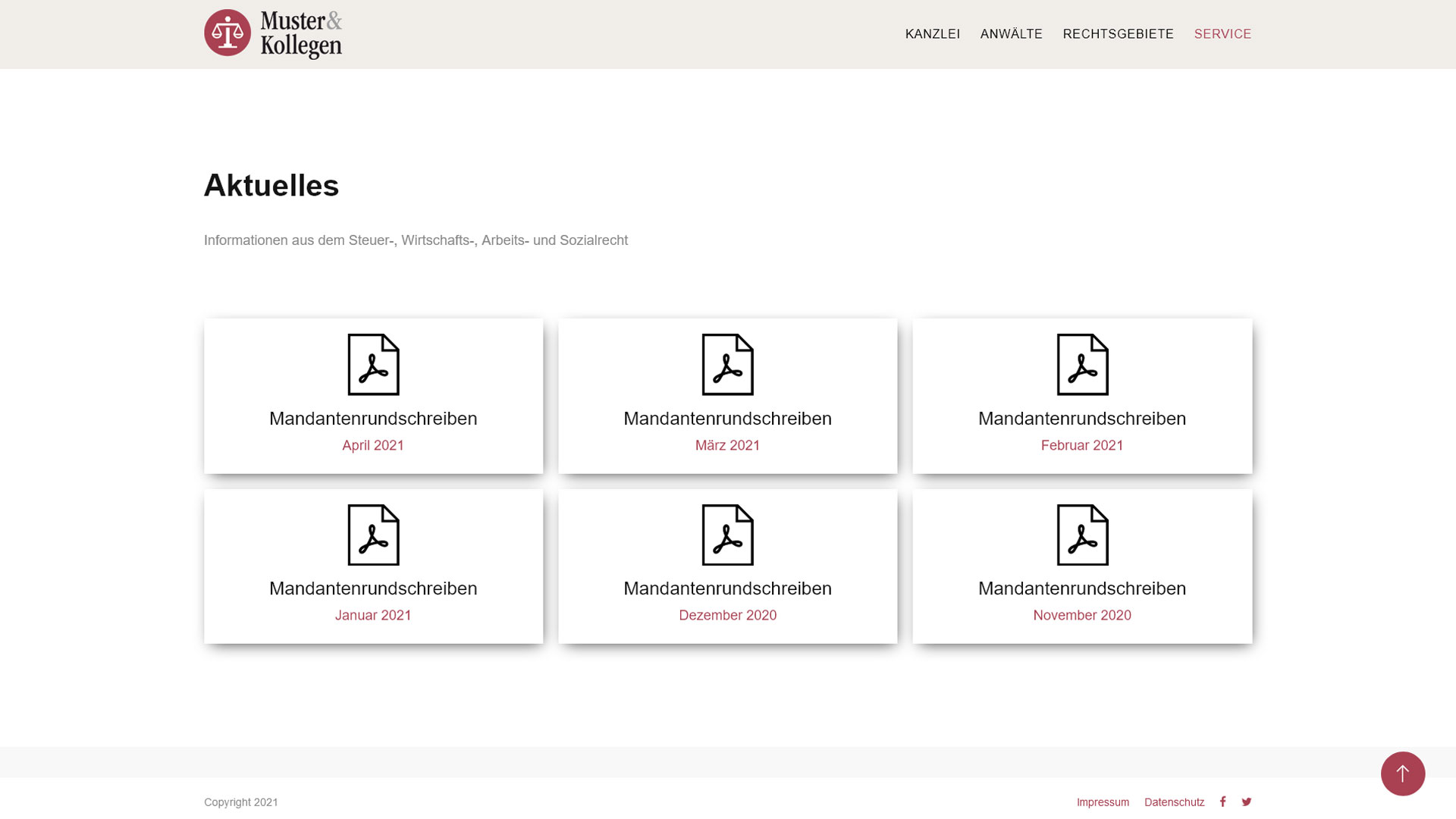This screenshot has width=1456, height=819.
Task: Click the PDF icon for November 2020
Action: coord(1082,535)
